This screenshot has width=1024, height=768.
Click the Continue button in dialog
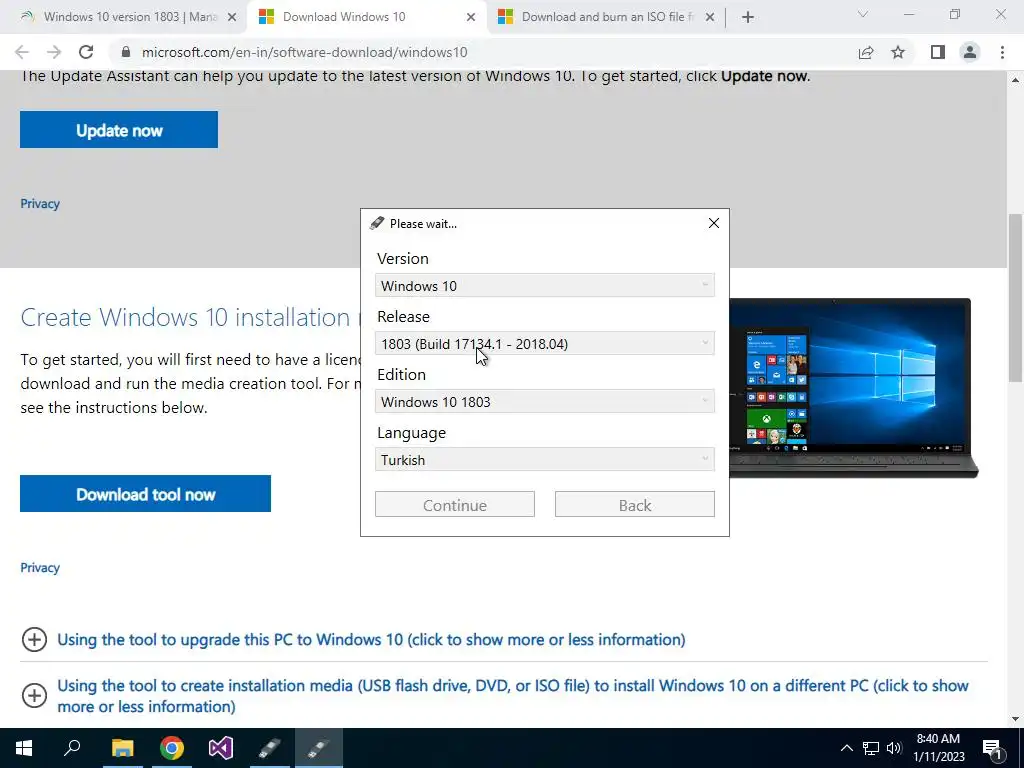coord(455,505)
